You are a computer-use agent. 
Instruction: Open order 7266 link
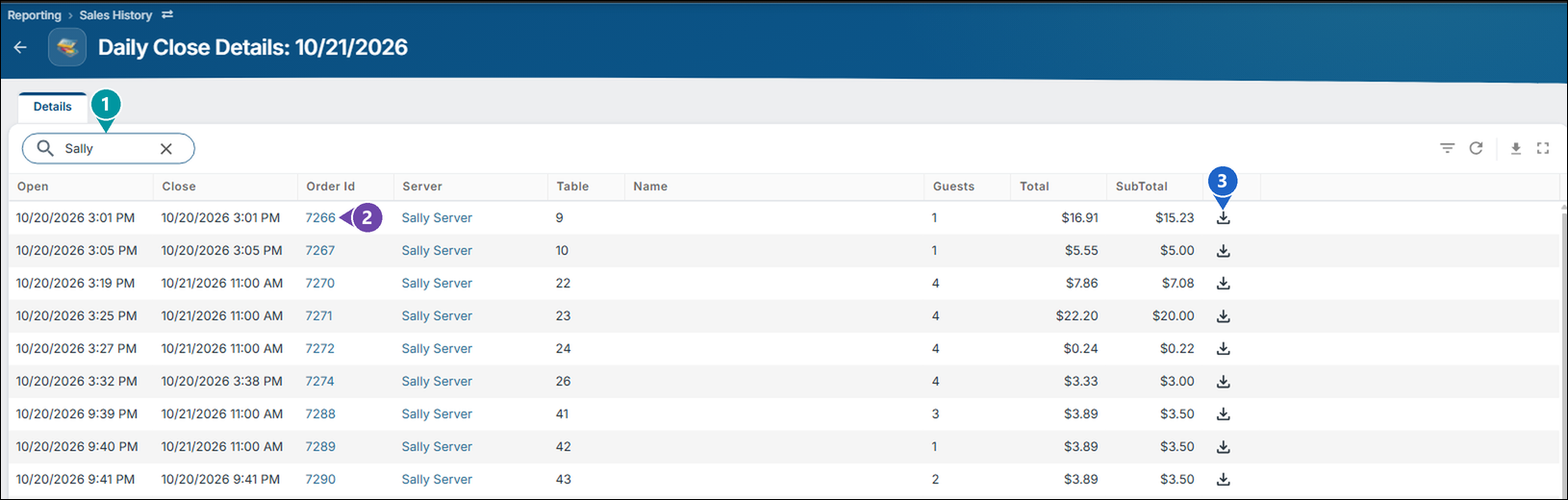pyautogui.click(x=320, y=218)
